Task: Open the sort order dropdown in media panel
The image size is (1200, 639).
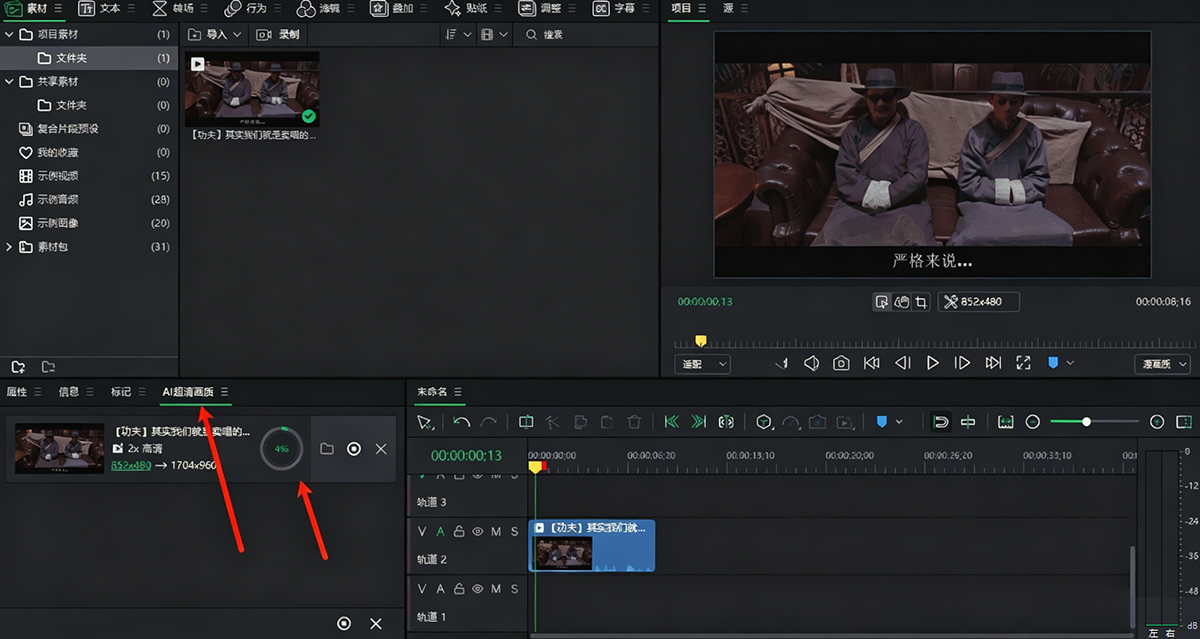Action: pos(457,34)
